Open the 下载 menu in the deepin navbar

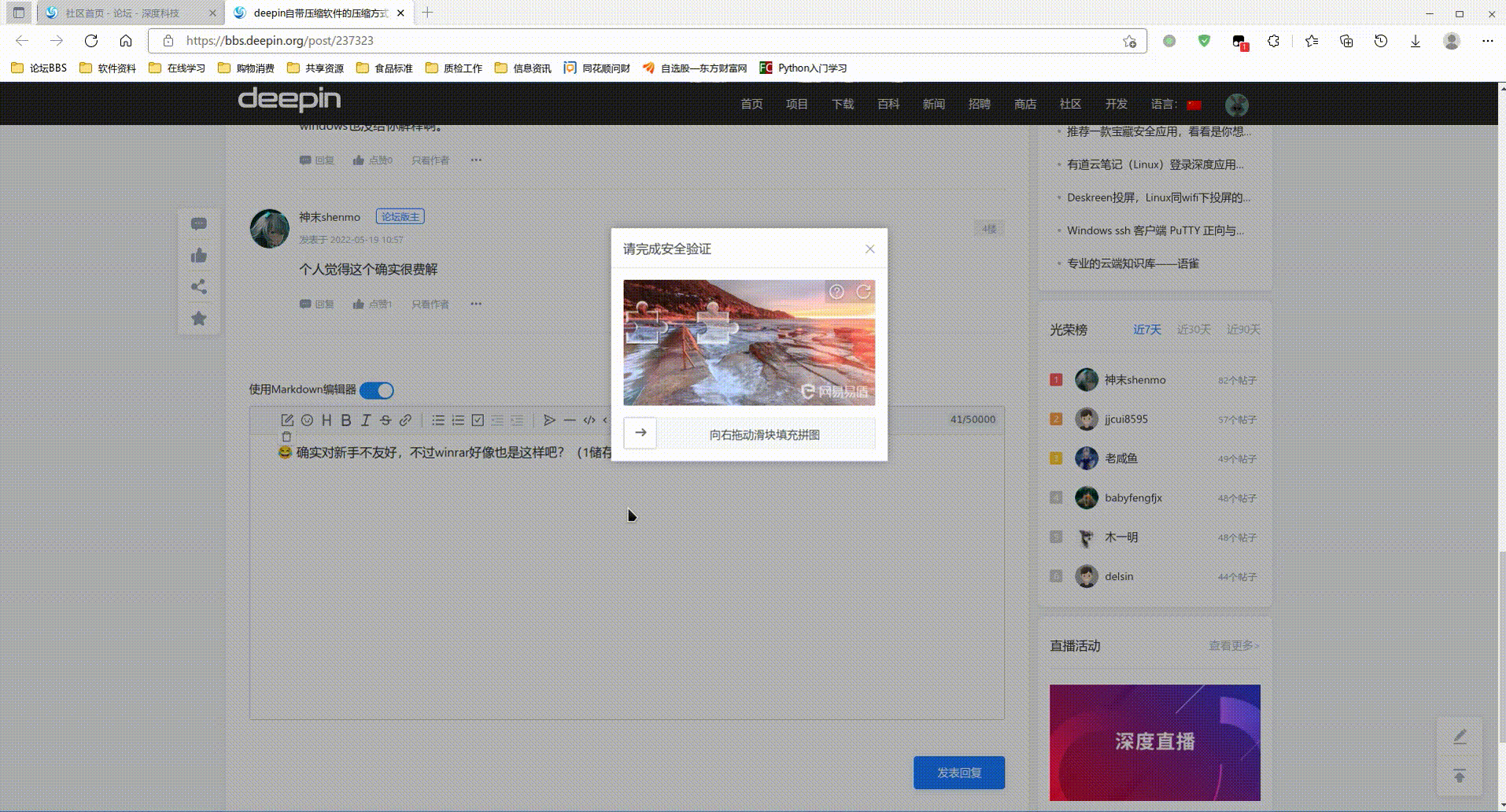pyautogui.click(x=841, y=103)
